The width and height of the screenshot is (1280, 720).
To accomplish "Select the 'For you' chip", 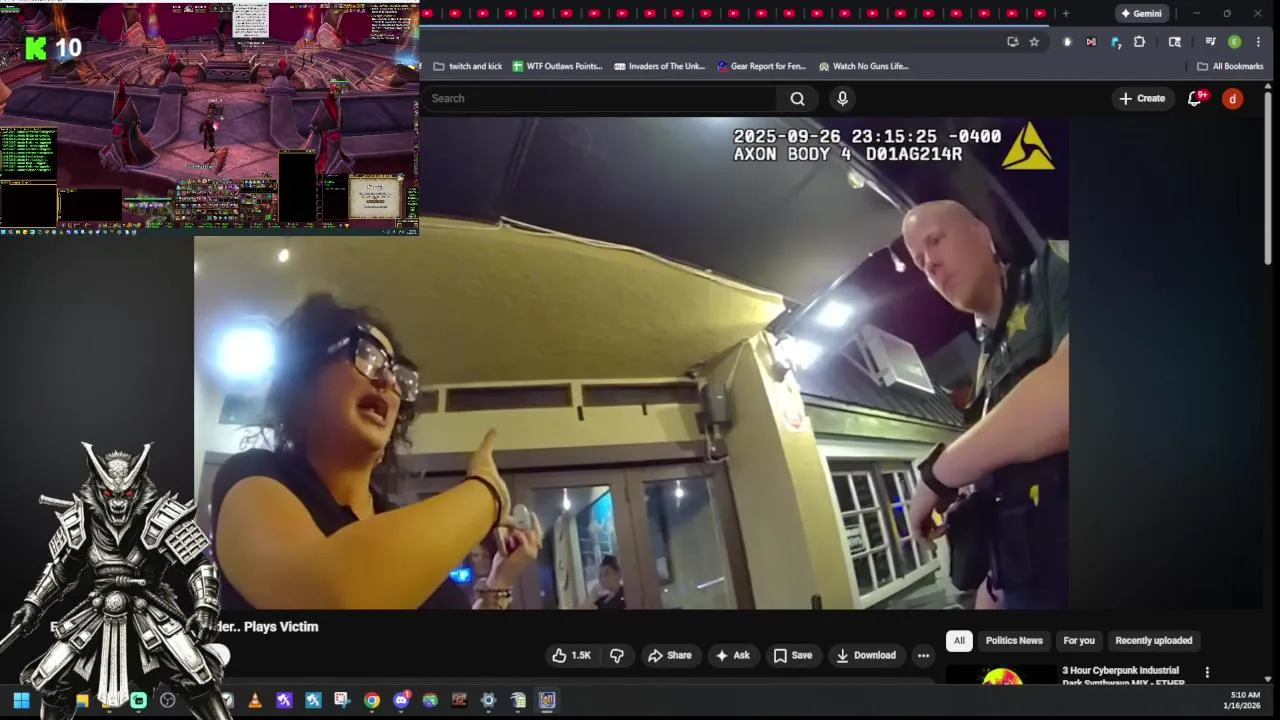I will pos(1079,640).
